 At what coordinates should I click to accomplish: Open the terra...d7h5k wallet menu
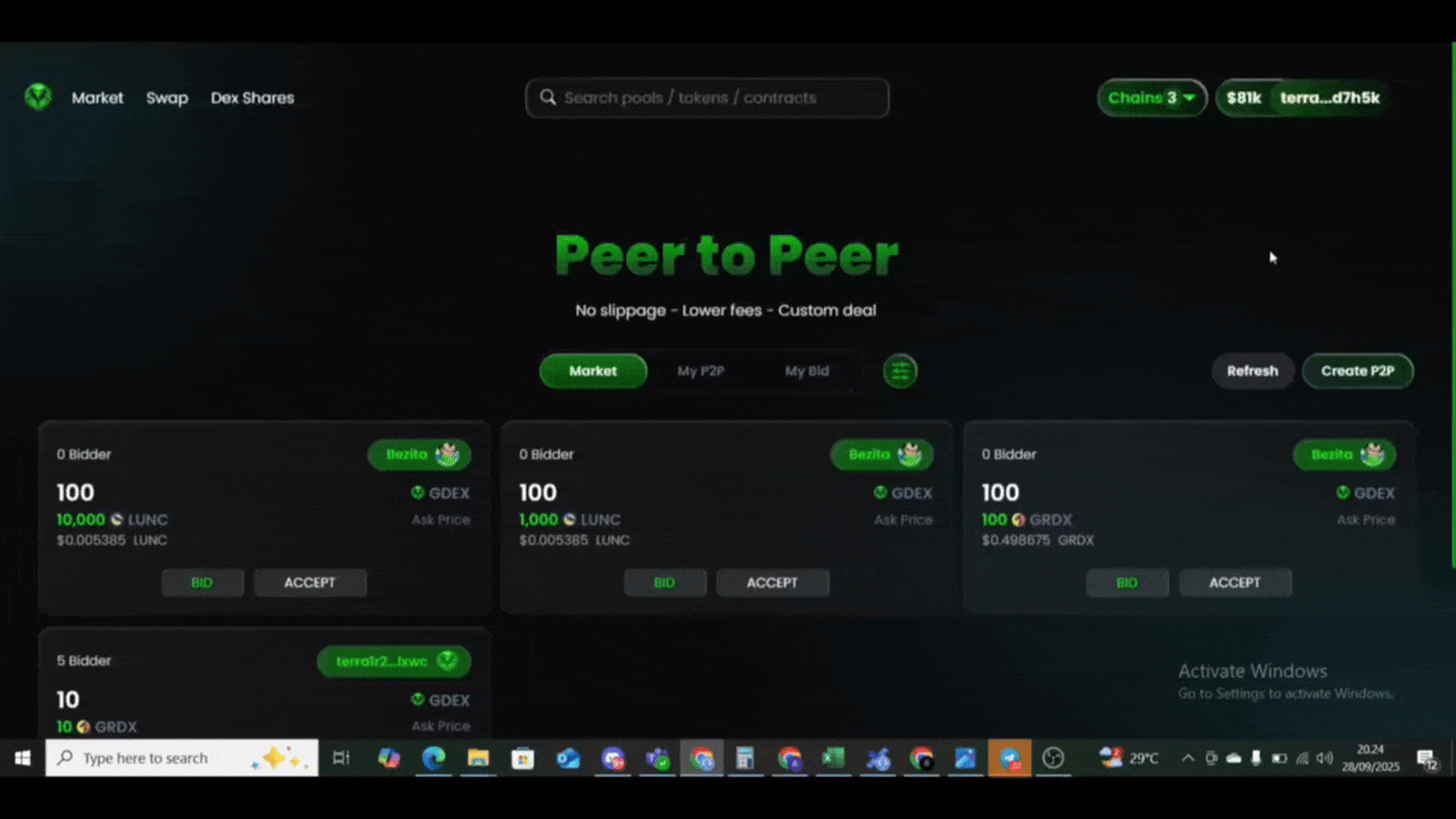click(1329, 97)
